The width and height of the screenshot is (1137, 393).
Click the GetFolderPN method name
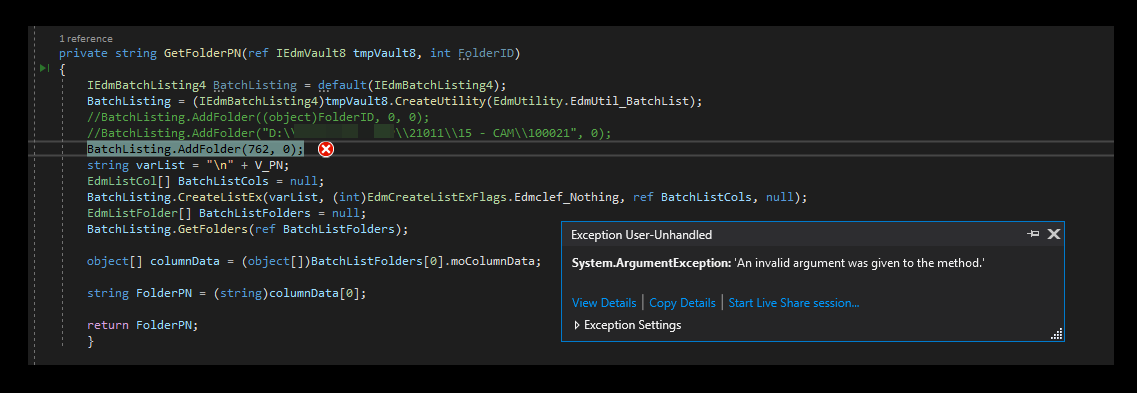pos(202,54)
